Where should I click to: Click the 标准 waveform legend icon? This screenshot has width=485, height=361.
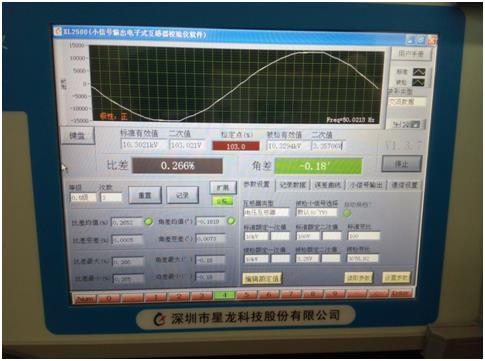(x=419, y=72)
